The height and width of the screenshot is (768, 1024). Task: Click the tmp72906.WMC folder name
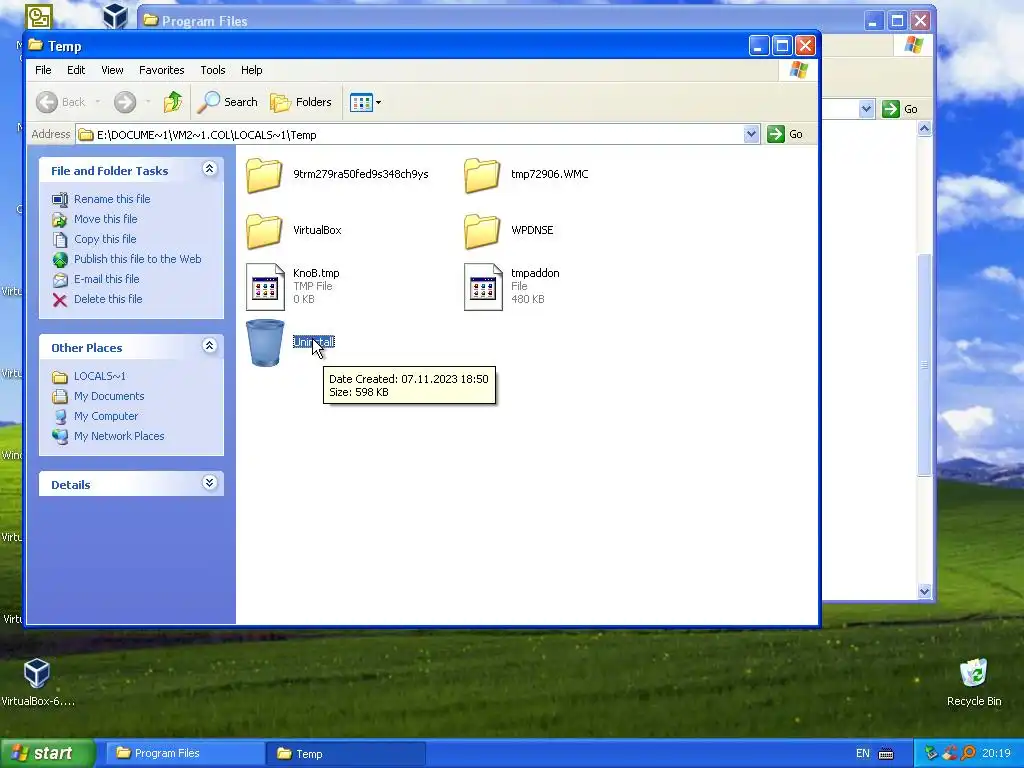click(549, 174)
